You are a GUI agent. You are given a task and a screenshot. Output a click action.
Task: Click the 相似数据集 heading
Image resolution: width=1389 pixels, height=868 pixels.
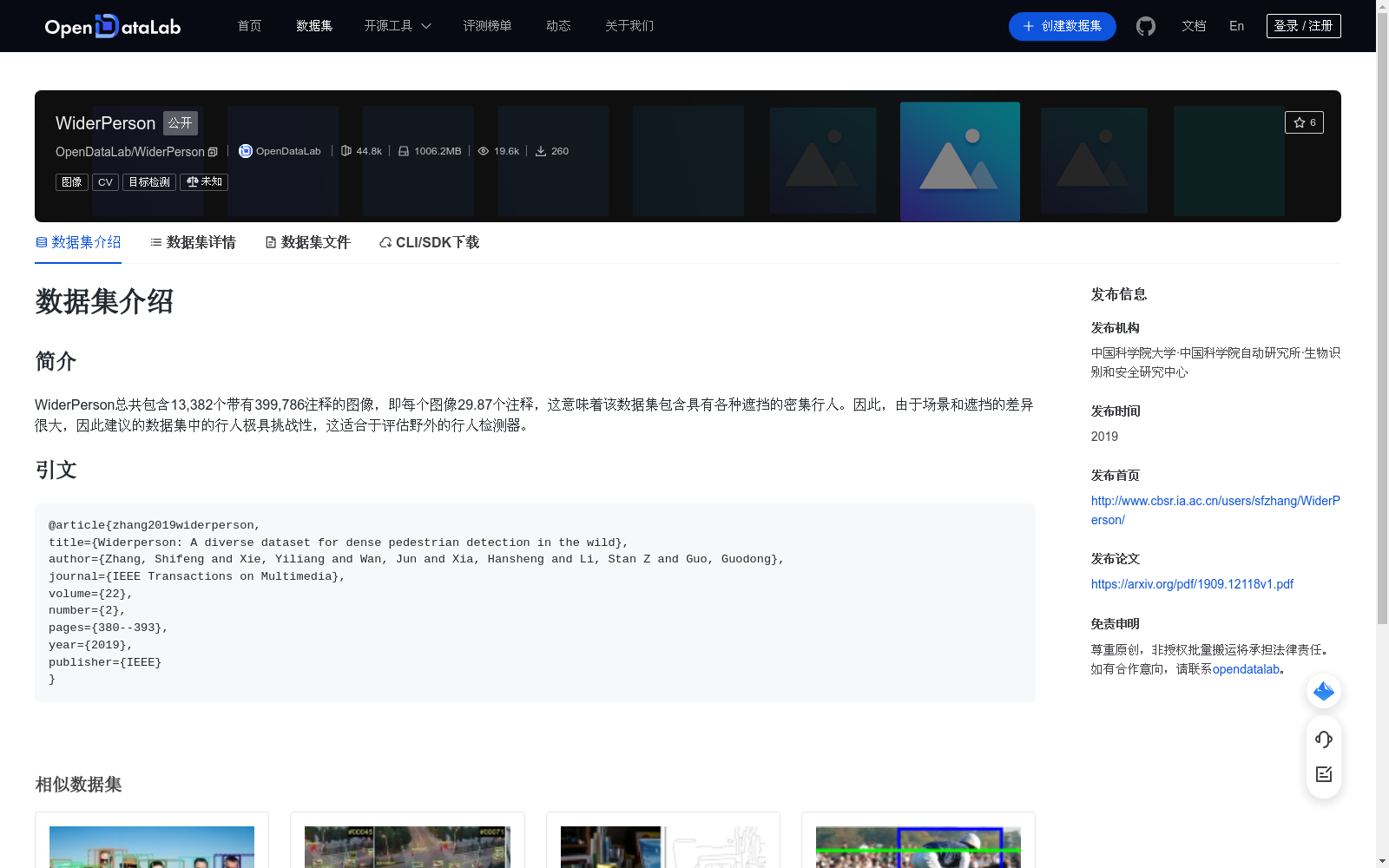coord(78,785)
